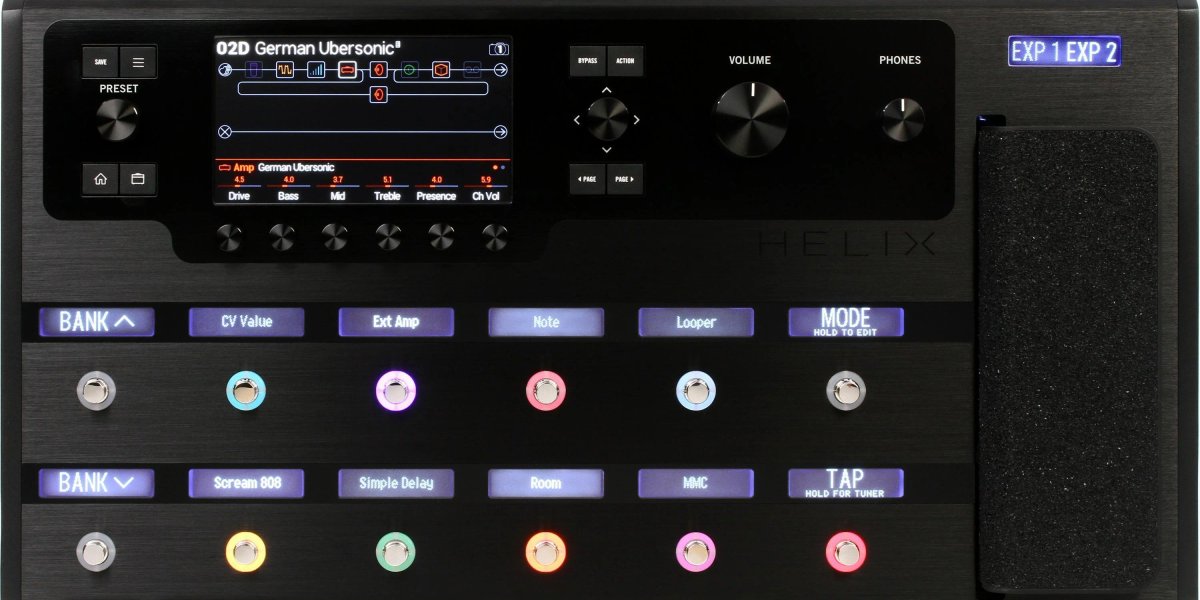1200x600 pixels.
Task: Toggle the Scream 808 footswitch
Action: (245, 549)
